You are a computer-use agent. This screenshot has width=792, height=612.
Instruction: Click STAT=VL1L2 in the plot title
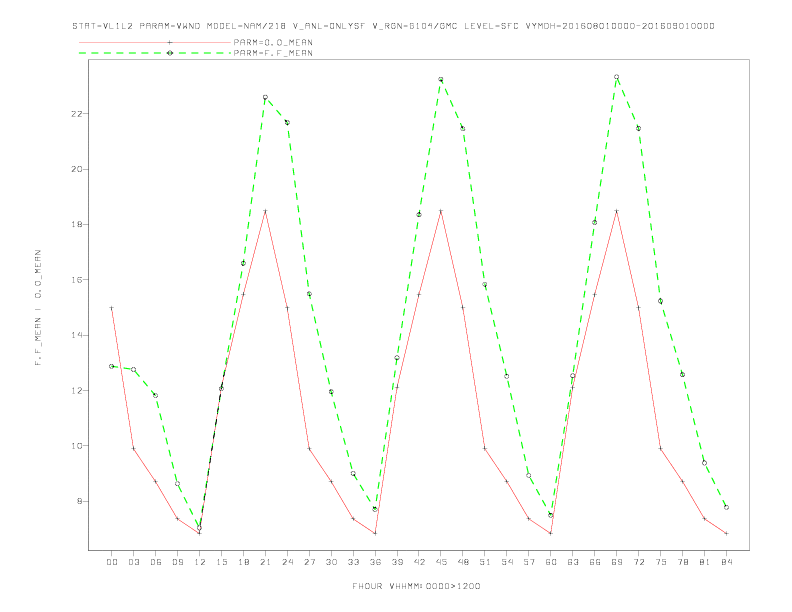coord(103,26)
